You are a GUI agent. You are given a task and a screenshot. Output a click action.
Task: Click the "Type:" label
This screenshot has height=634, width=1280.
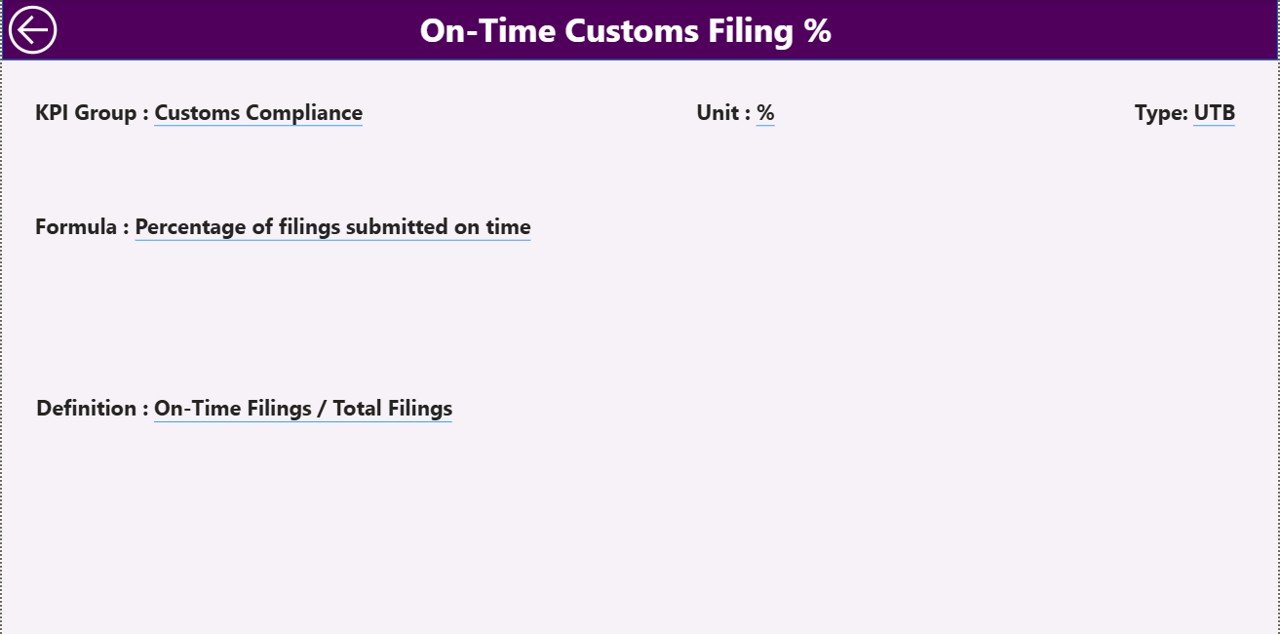(x=1161, y=113)
